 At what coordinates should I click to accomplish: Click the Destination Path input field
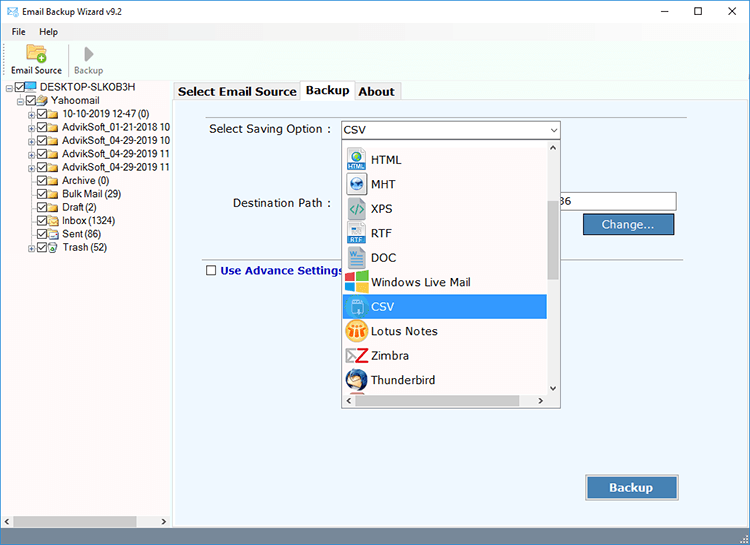click(x=618, y=201)
